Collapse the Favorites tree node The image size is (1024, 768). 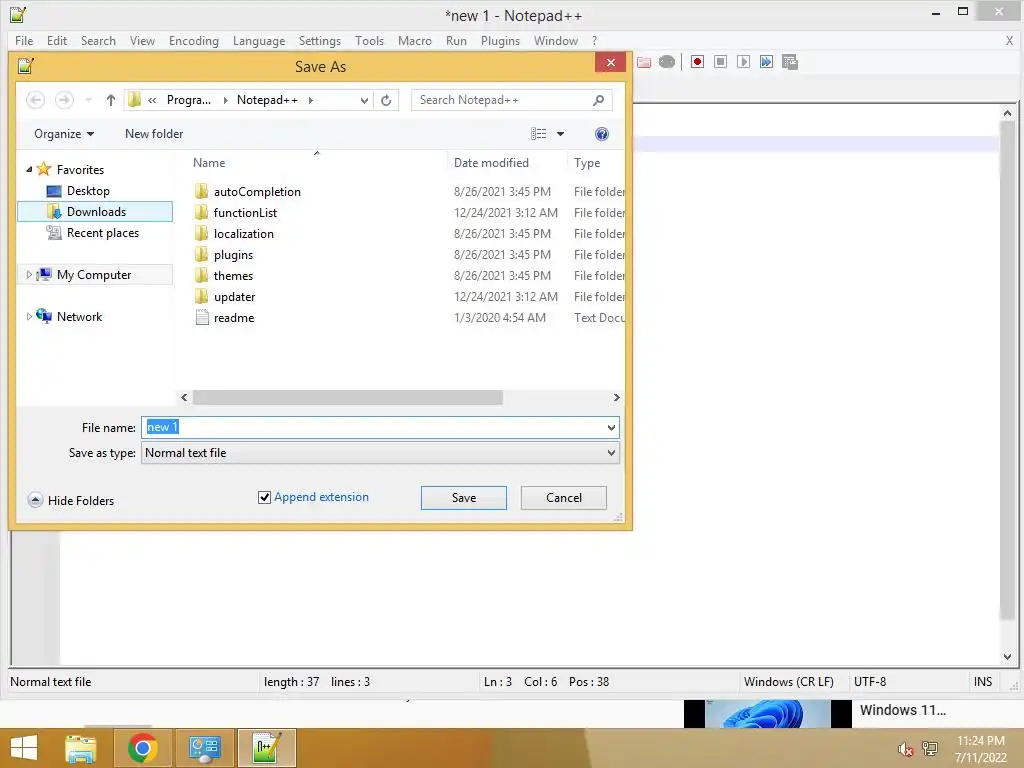point(29,170)
